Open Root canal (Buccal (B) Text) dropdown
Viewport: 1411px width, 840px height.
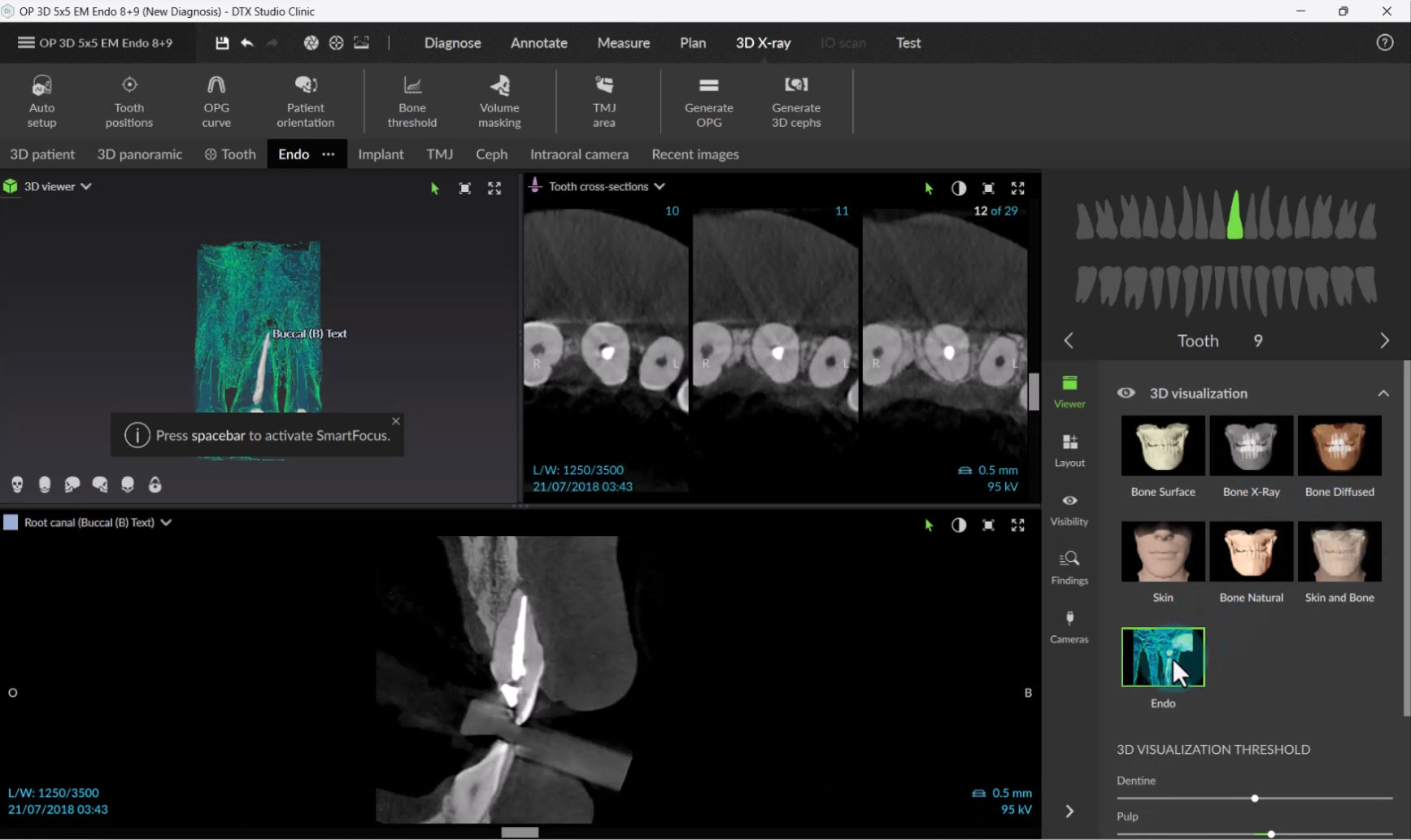166,522
